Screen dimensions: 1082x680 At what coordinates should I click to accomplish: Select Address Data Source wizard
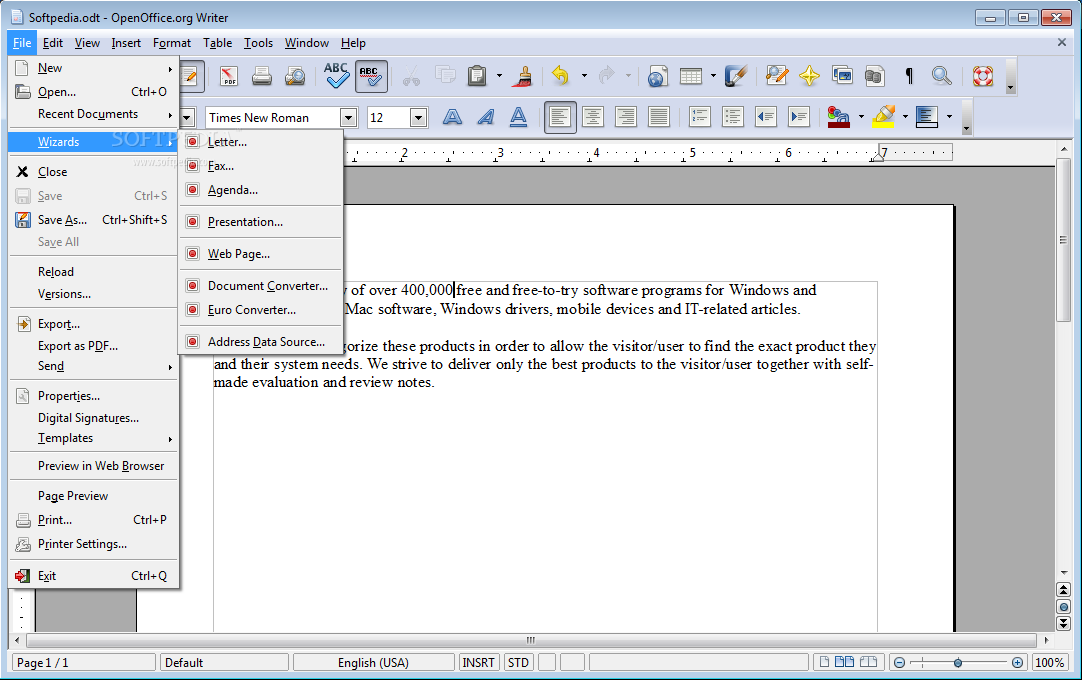261,342
